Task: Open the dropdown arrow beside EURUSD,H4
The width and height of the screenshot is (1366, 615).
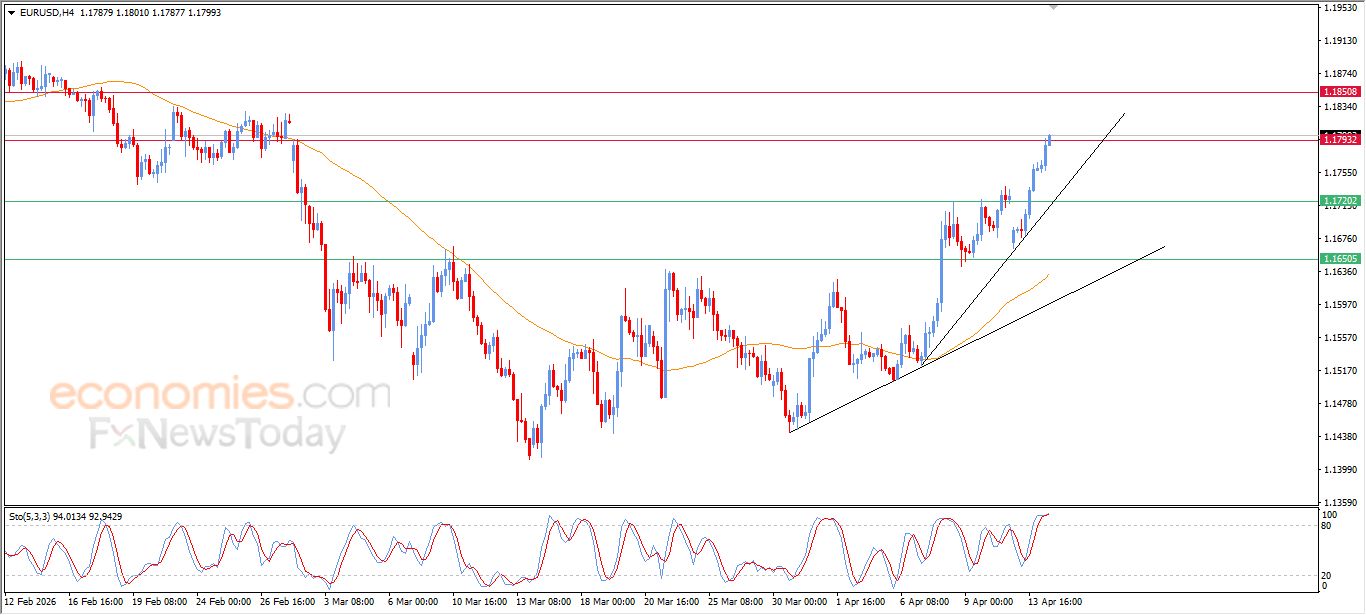Action: pyautogui.click(x=11, y=13)
